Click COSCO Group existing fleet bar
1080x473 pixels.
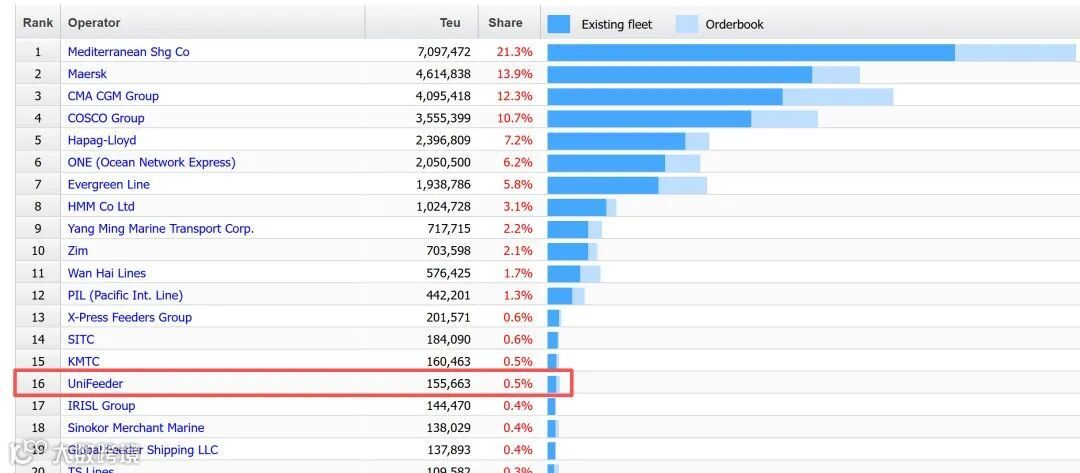pyautogui.click(x=650, y=118)
